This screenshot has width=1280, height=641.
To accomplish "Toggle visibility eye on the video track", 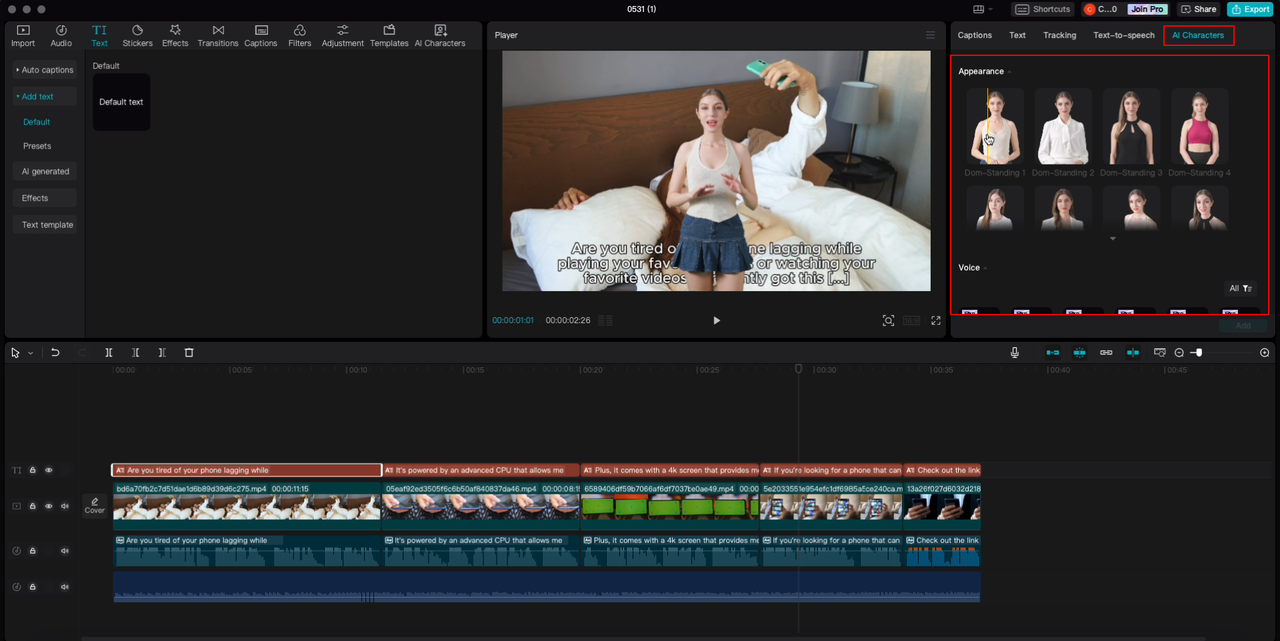I will coord(48,506).
